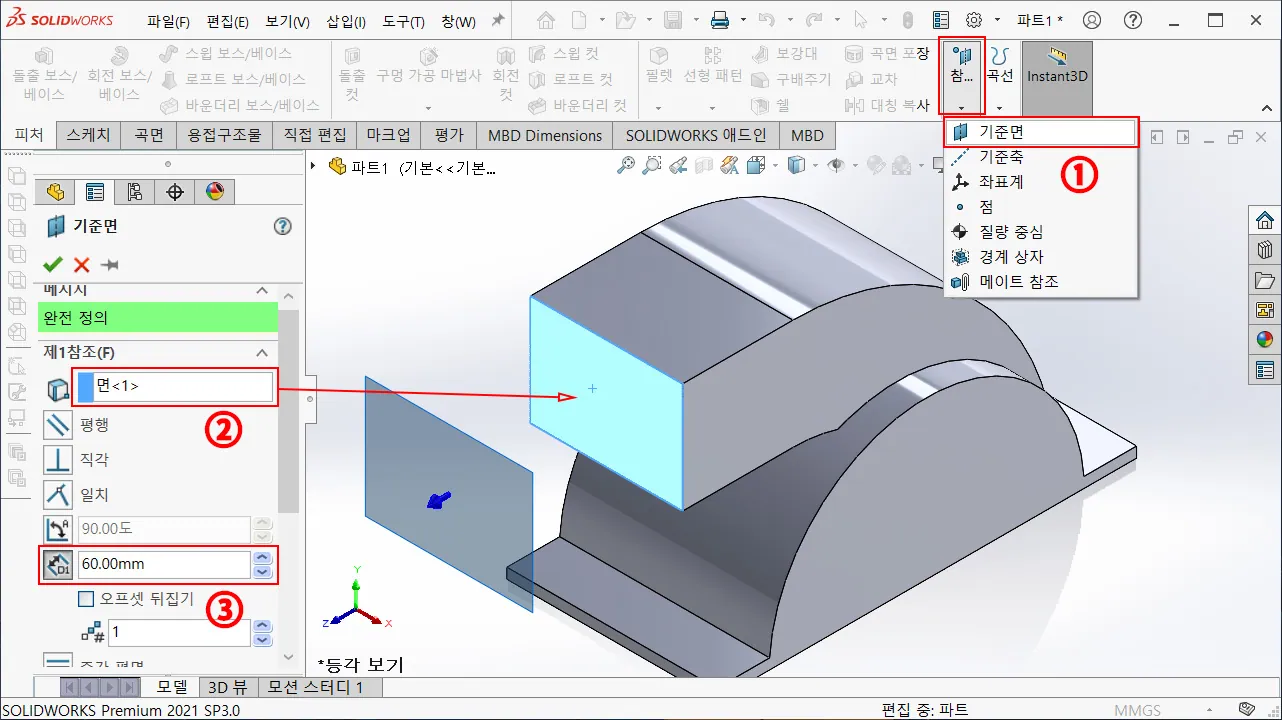Pin the 기준면 PropertyManager with pushpin
The height and width of the screenshot is (720, 1282).
pos(110,264)
